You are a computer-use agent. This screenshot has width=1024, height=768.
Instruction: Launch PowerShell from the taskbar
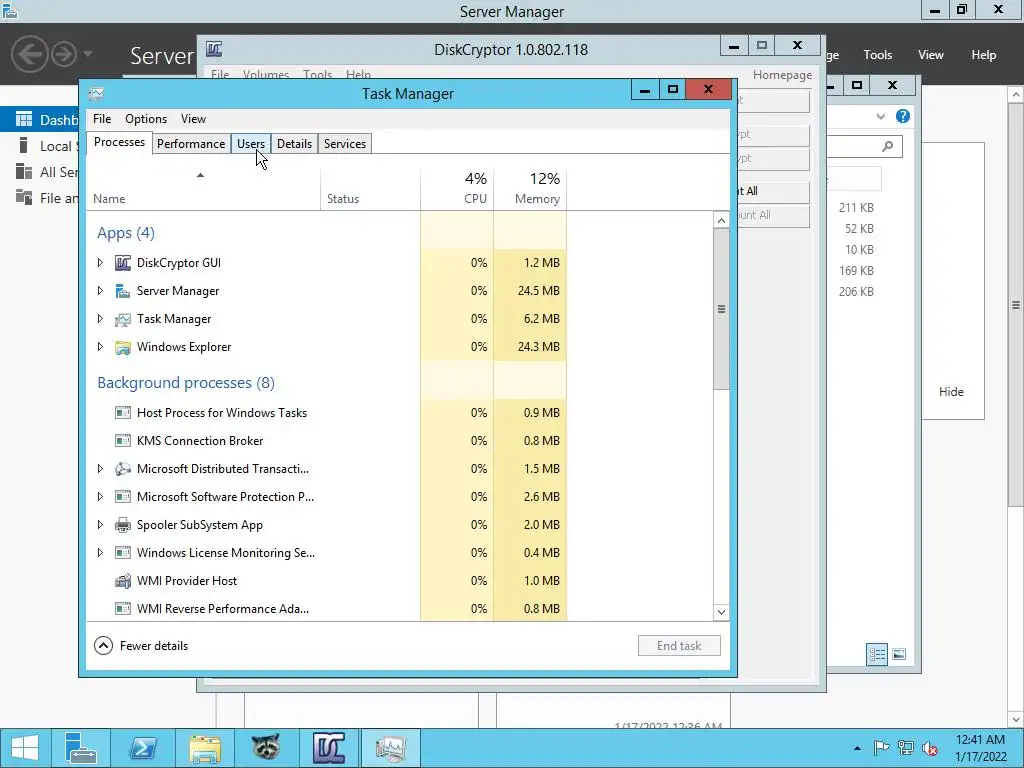(x=142, y=748)
